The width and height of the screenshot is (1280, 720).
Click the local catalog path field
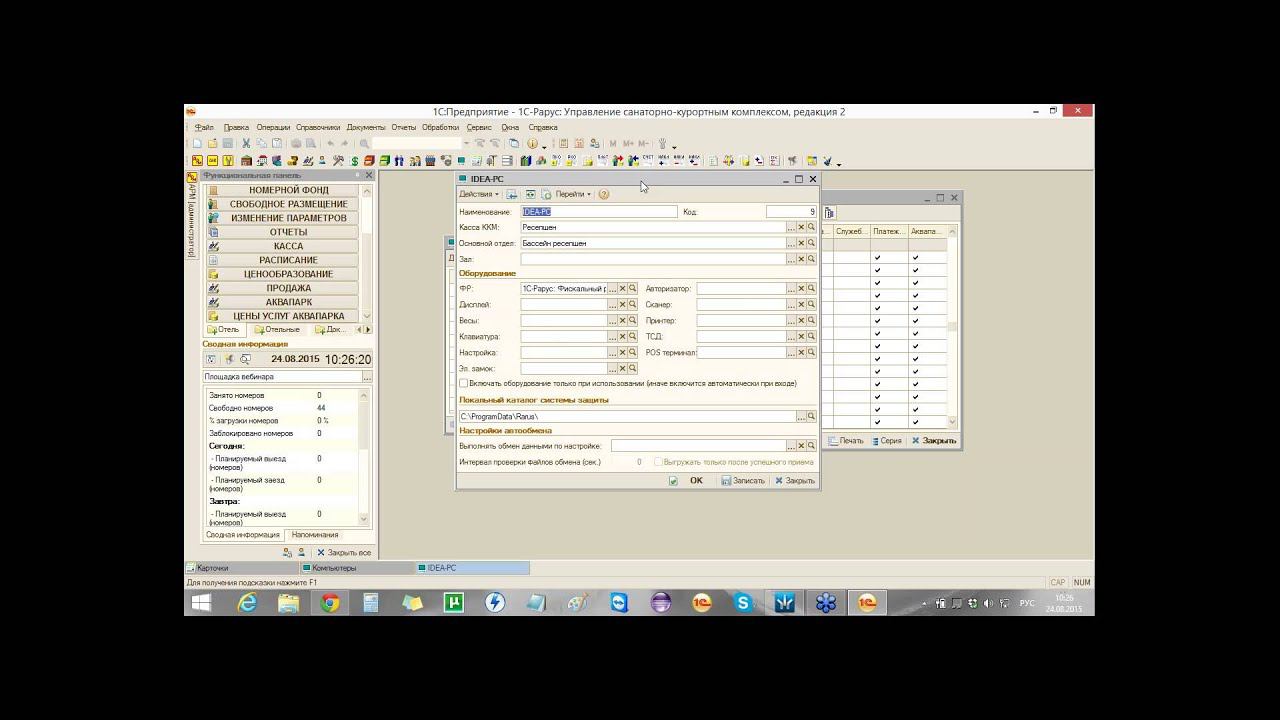[x=627, y=416]
